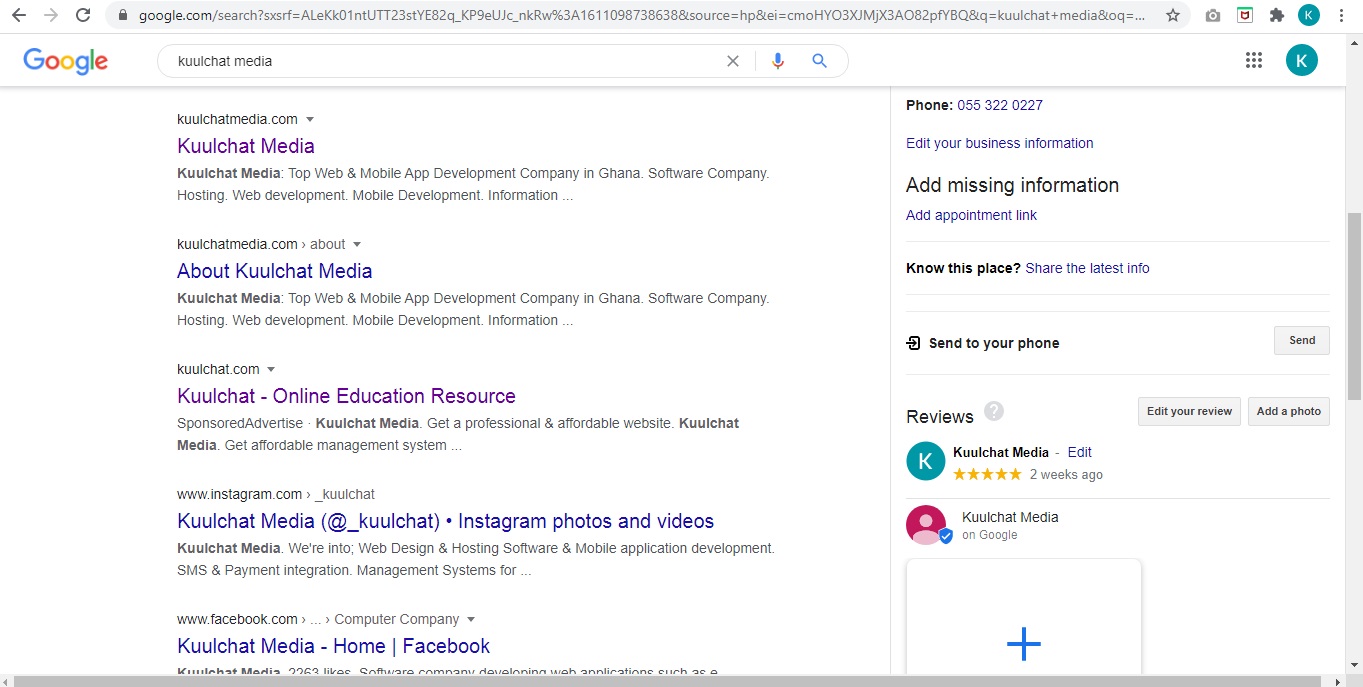Screen dimensions: 1363x687
Task: Click the www.instagram.com › _kuulchat URL text
Action: (x=276, y=494)
